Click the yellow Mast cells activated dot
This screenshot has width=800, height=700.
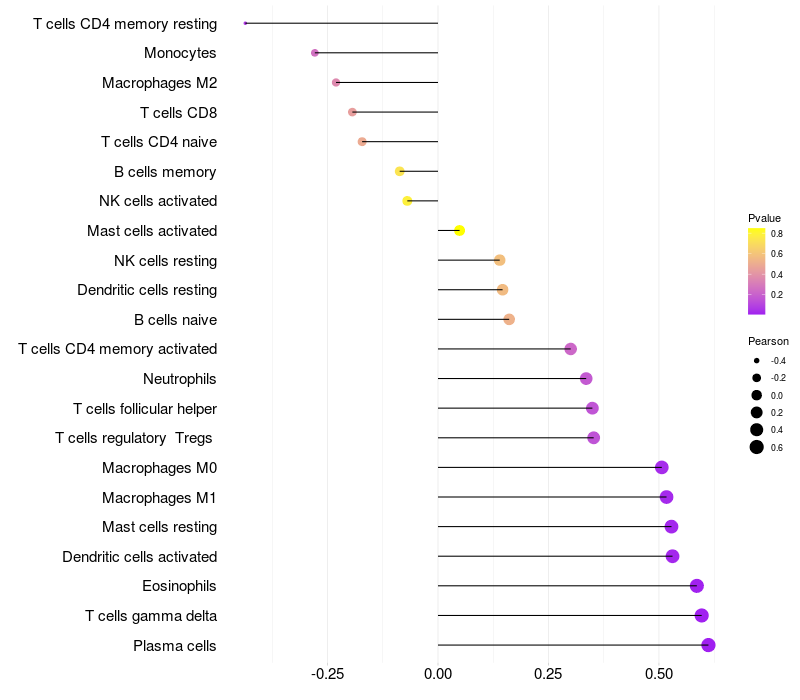tap(459, 231)
